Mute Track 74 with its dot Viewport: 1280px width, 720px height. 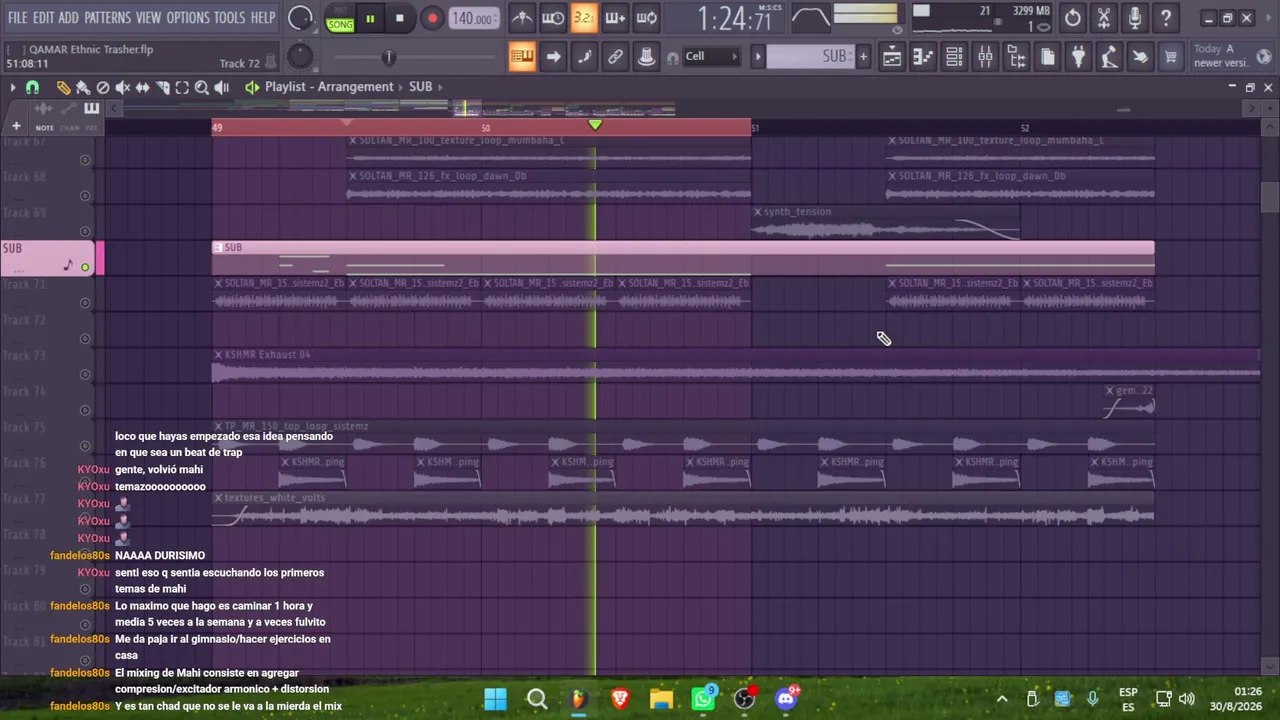click(x=85, y=410)
